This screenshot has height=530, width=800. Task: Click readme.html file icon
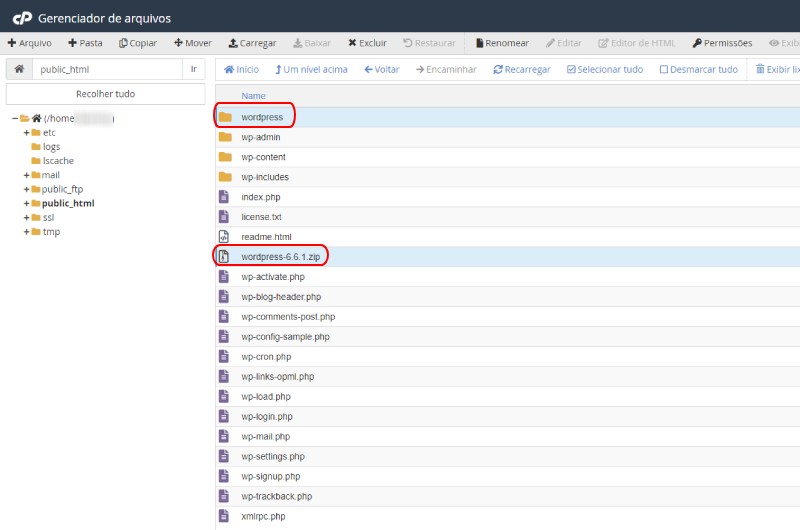pyautogui.click(x=223, y=236)
